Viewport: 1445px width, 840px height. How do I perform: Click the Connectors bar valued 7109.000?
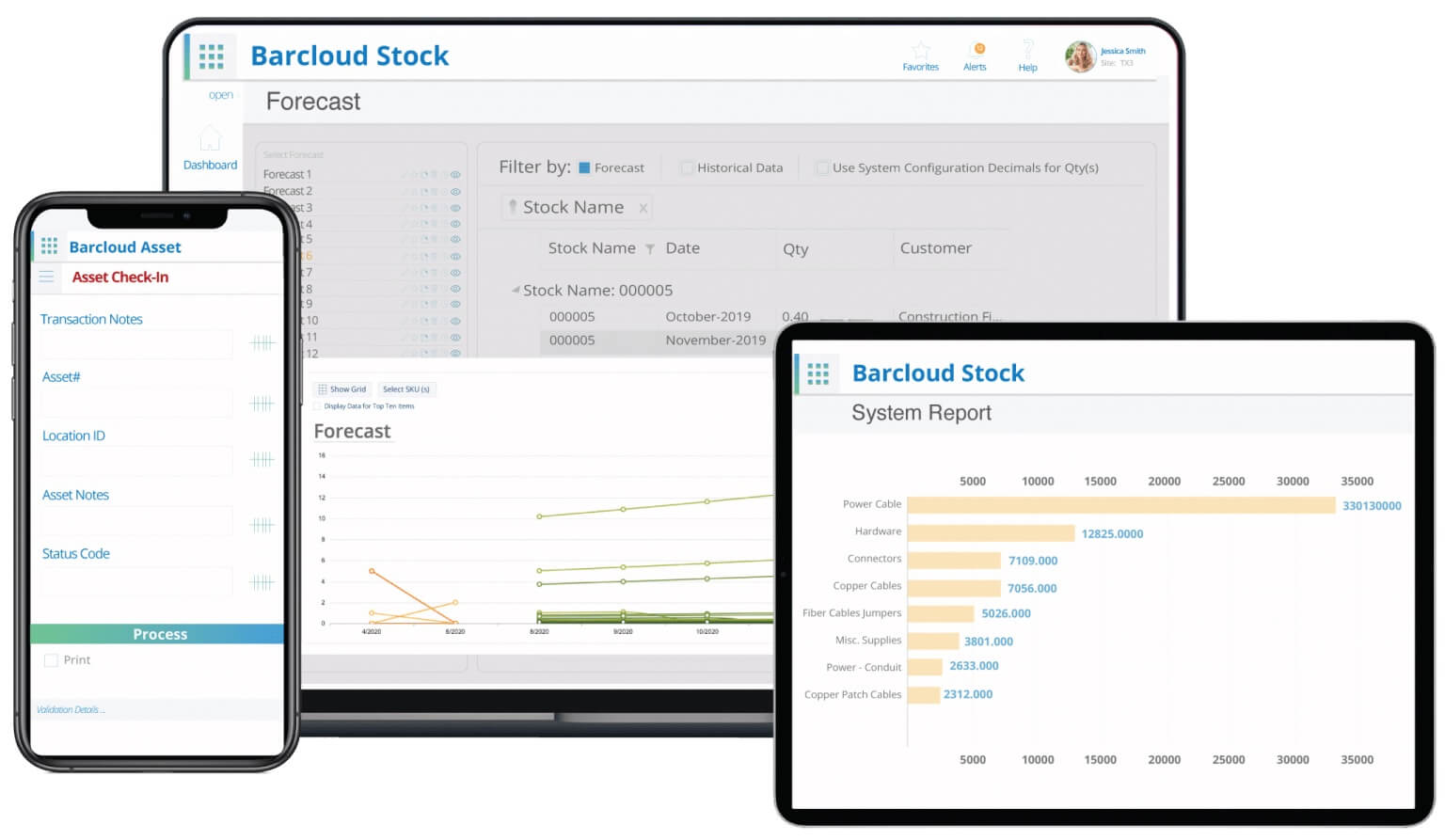coord(954,561)
